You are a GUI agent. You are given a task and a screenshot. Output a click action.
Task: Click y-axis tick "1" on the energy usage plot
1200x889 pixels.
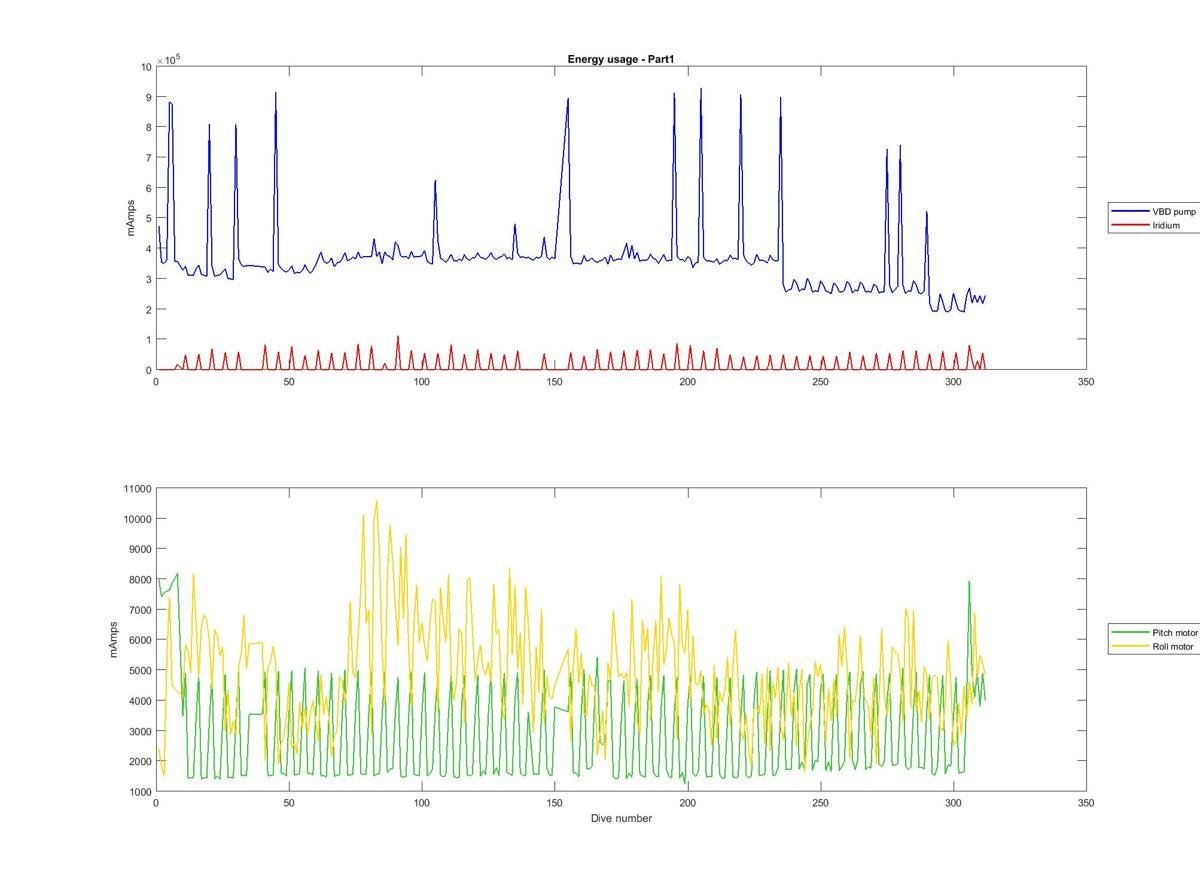(x=148, y=340)
